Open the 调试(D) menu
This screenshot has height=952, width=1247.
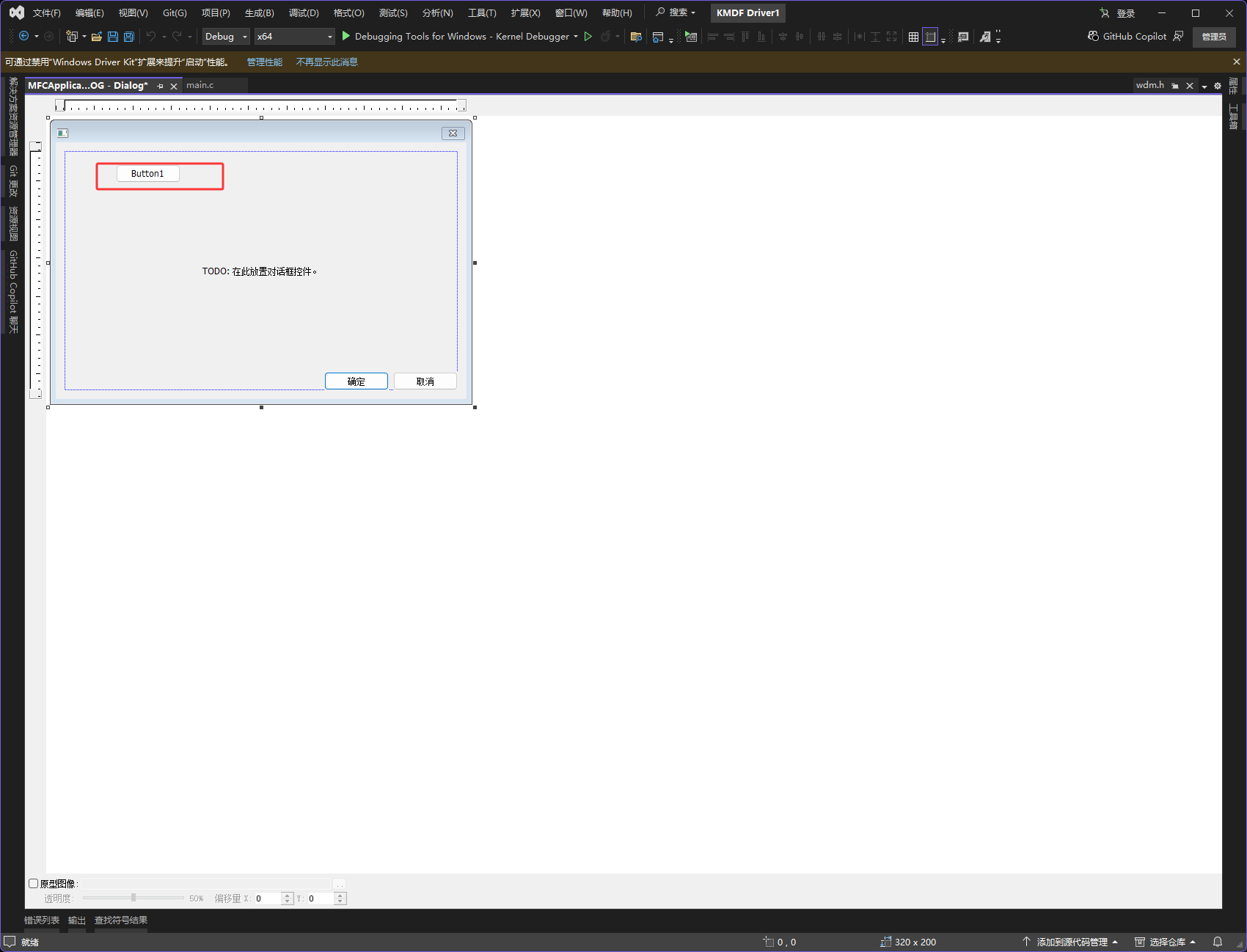[304, 12]
